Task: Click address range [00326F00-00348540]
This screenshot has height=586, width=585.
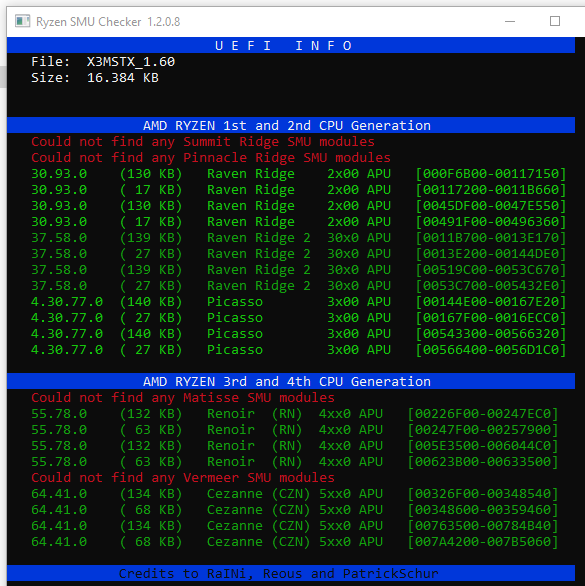Action: (x=483, y=494)
